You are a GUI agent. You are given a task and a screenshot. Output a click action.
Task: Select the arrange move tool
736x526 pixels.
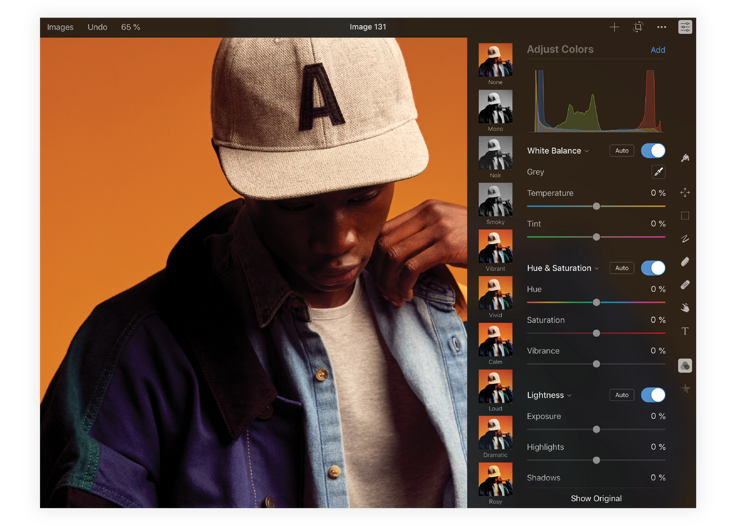685,192
